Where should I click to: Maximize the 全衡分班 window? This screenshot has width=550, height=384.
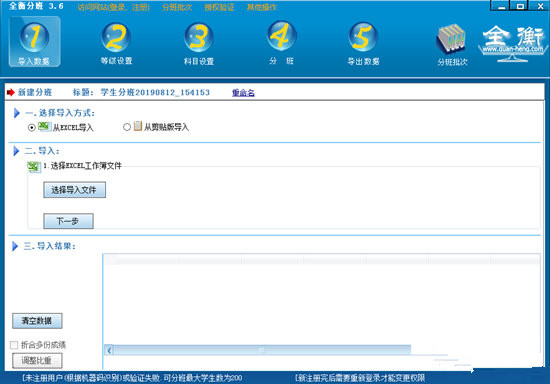click(520, 6)
